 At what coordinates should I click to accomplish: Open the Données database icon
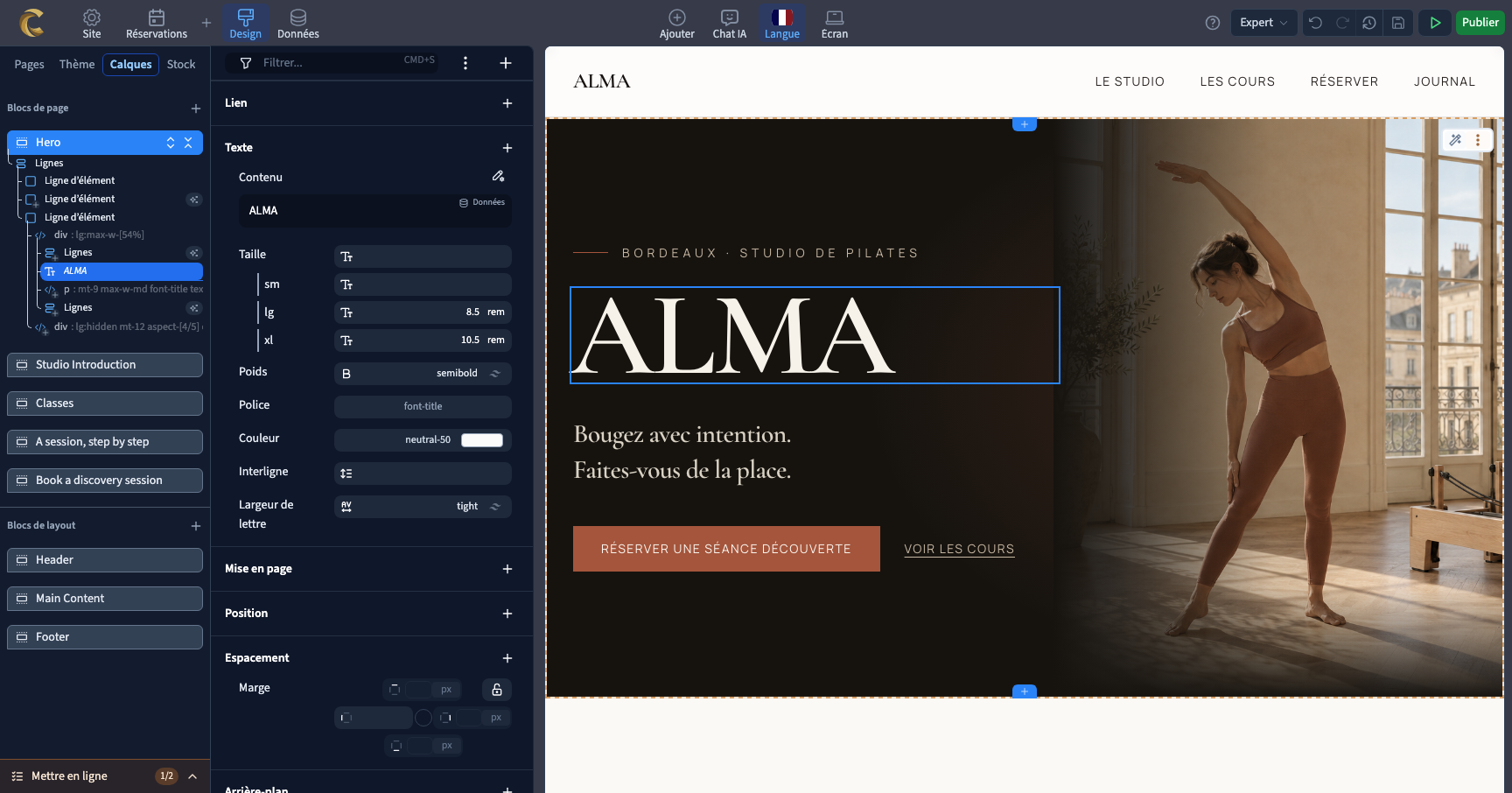[298, 18]
